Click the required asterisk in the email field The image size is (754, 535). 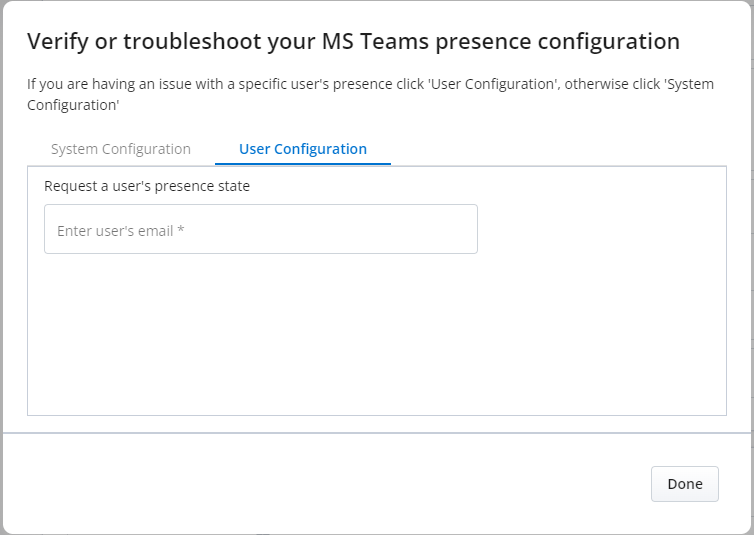click(x=181, y=231)
